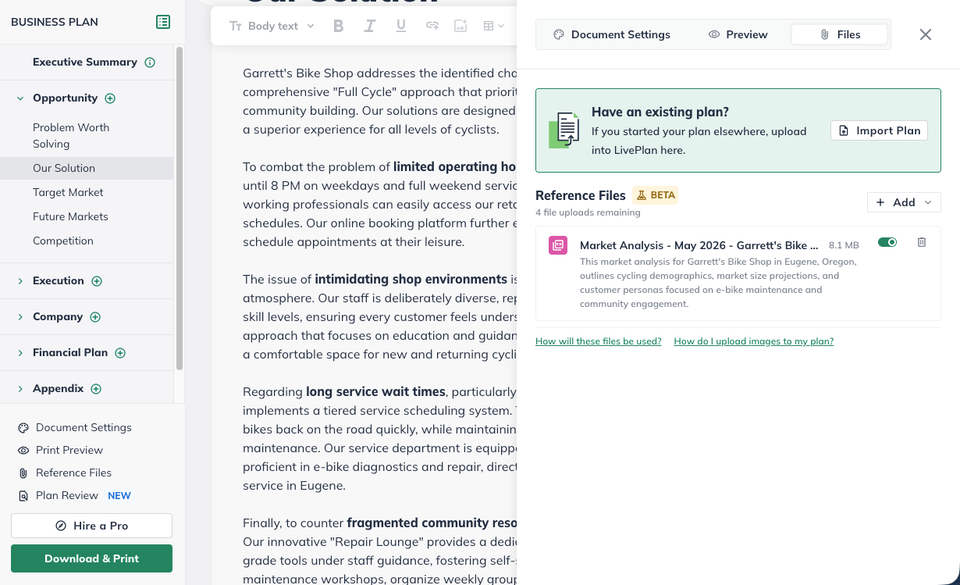
Task: Click the Download & Print button
Action: click(92, 559)
